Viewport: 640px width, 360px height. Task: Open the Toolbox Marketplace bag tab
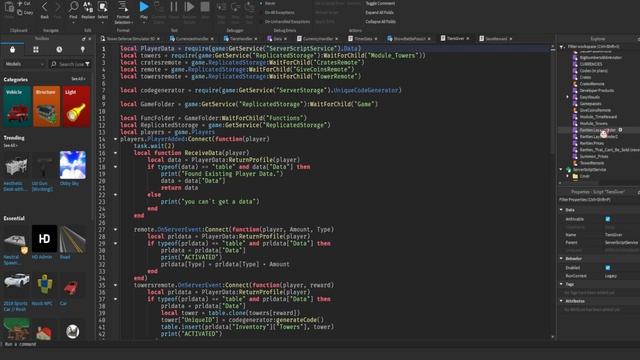tap(13, 49)
